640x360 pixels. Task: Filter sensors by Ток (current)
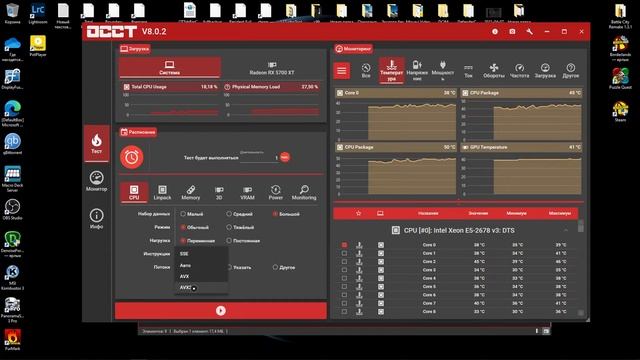[x=468, y=71]
